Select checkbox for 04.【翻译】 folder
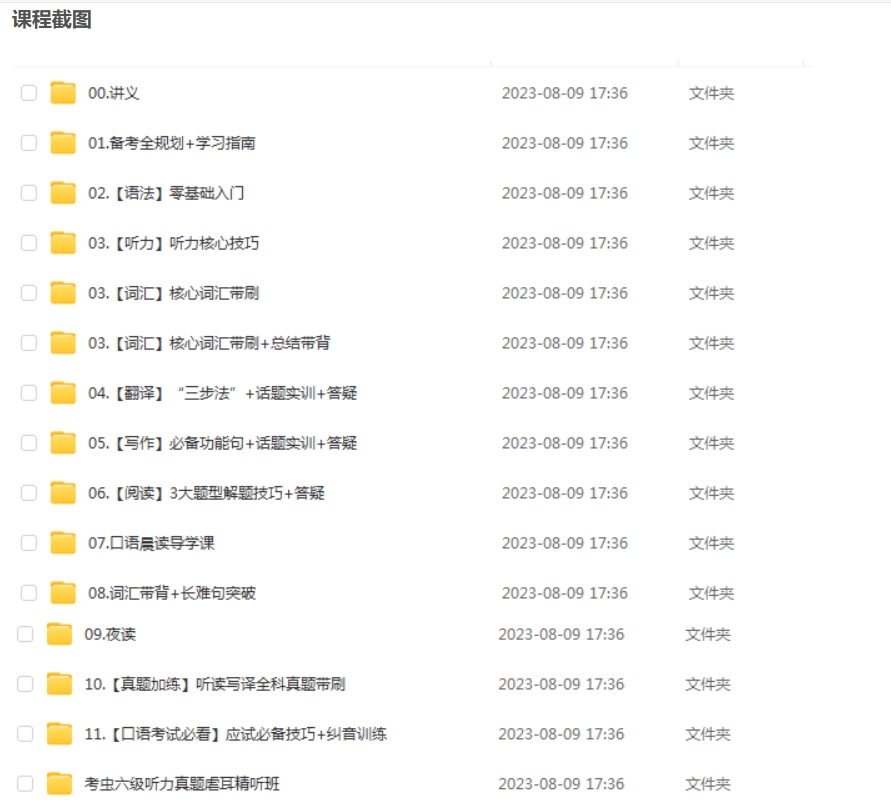Viewport: 891px width, 811px height. tap(29, 393)
